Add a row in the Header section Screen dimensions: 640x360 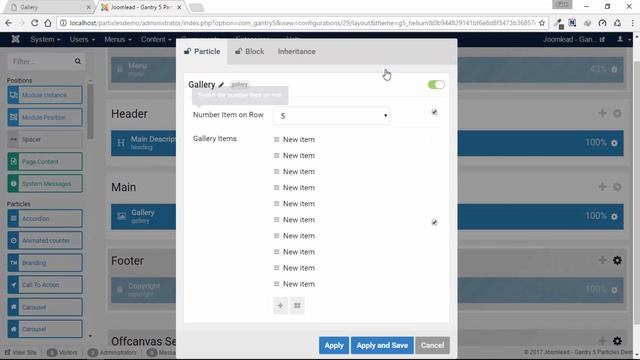[x=602, y=113]
